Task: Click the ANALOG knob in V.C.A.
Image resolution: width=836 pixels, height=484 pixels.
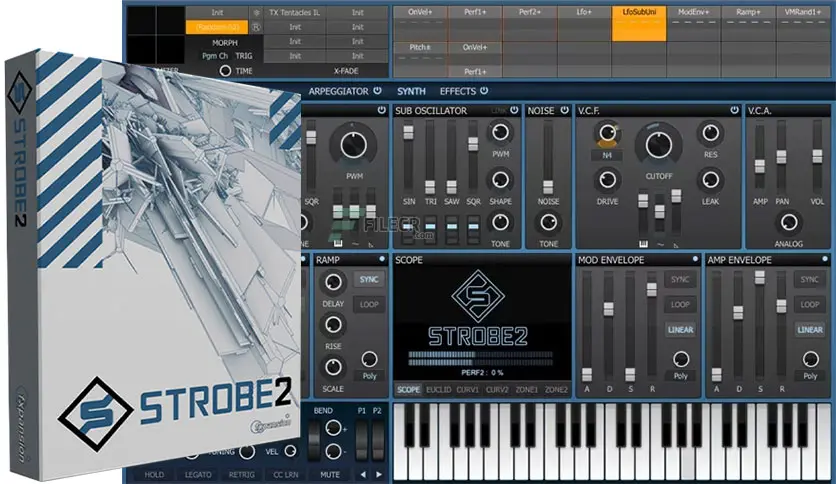Action: [789, 222]
